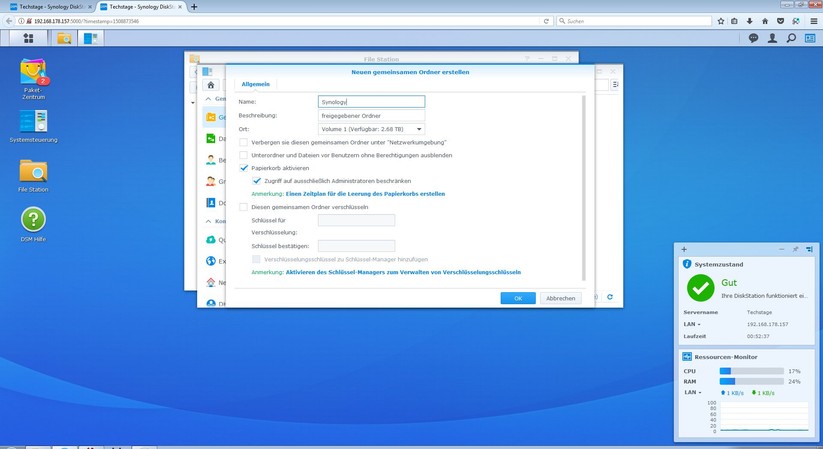The height and width of the screenshot is (449, 823).
Task: Open the Paket-Zentrum desktop icon
Action: 34,73
